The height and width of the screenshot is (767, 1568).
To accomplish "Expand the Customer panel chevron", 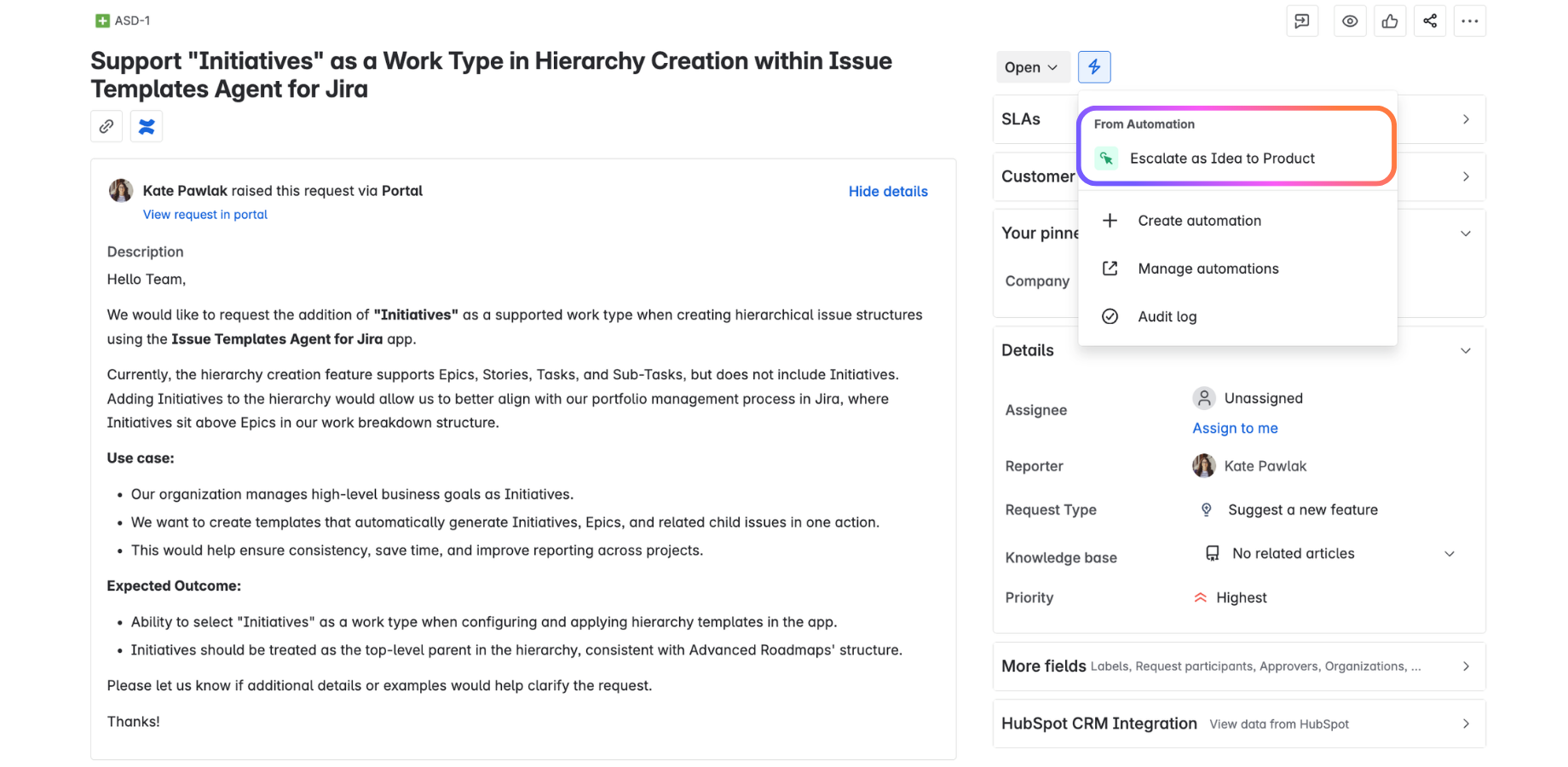I will pos(1466,176).
